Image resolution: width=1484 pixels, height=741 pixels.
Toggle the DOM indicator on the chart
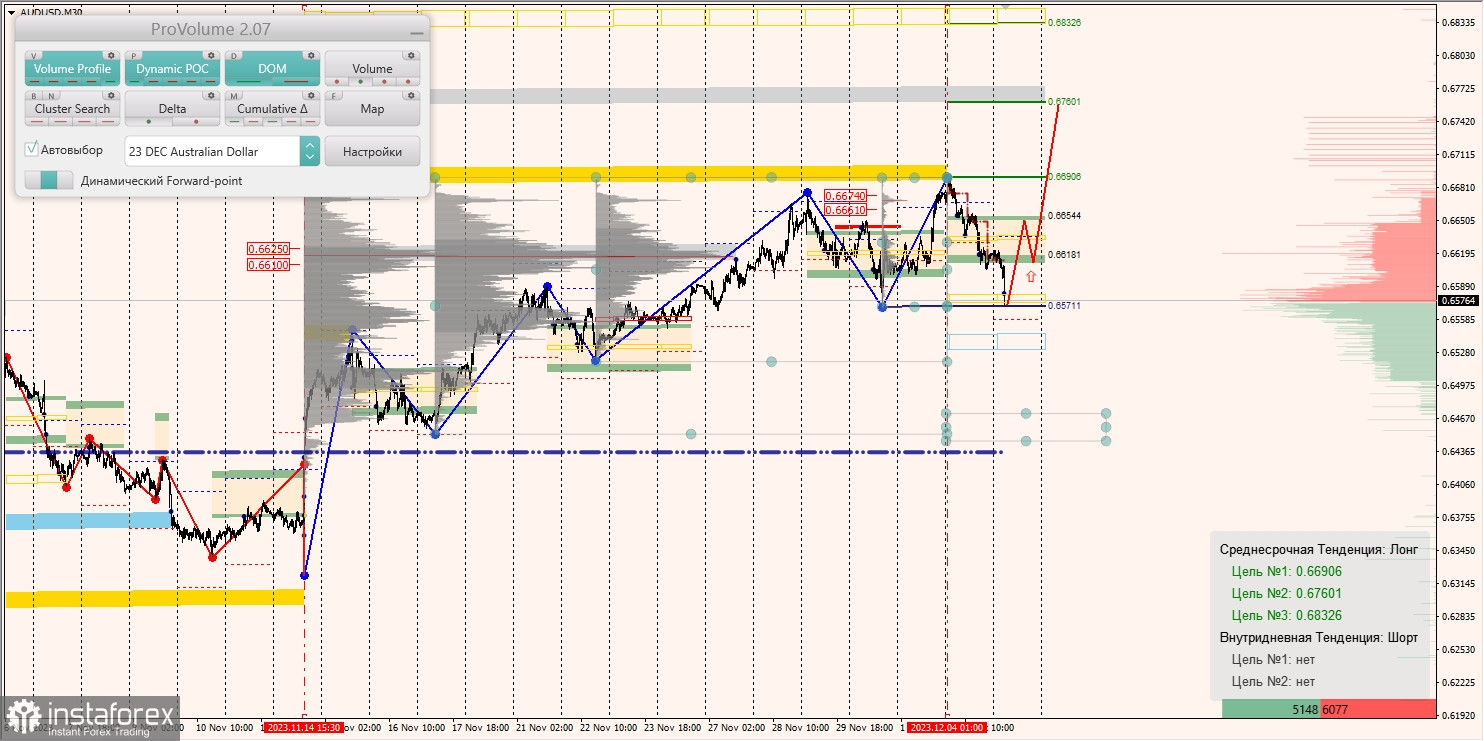tap(272, 69)
